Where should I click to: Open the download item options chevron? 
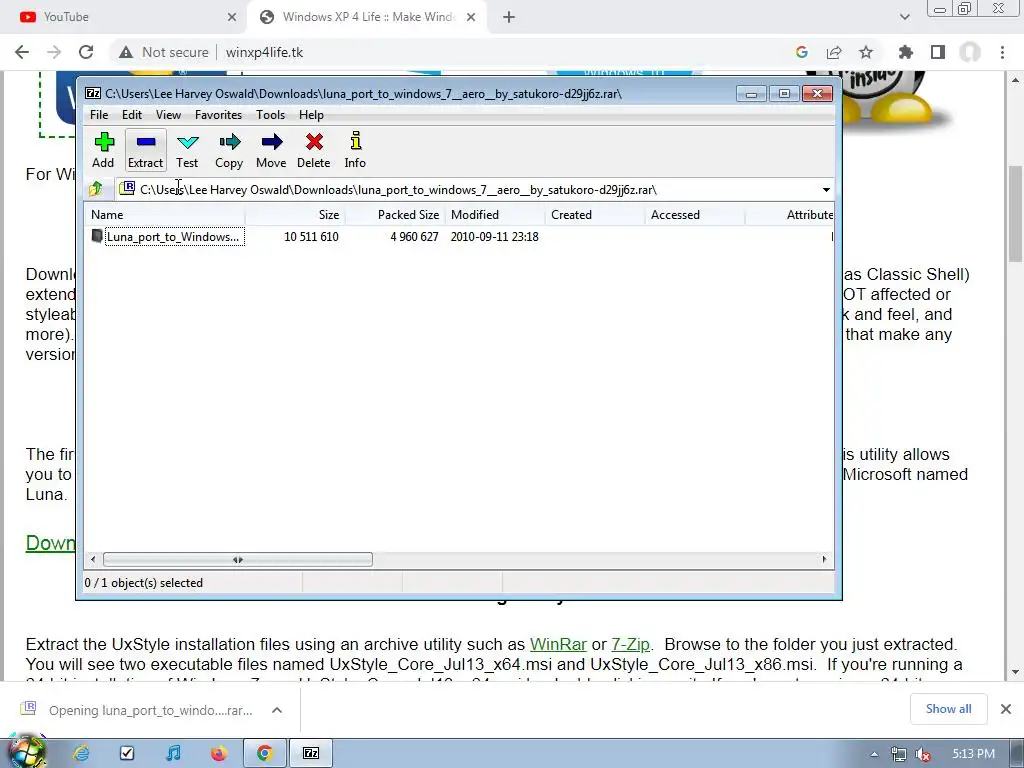(277, 710)
